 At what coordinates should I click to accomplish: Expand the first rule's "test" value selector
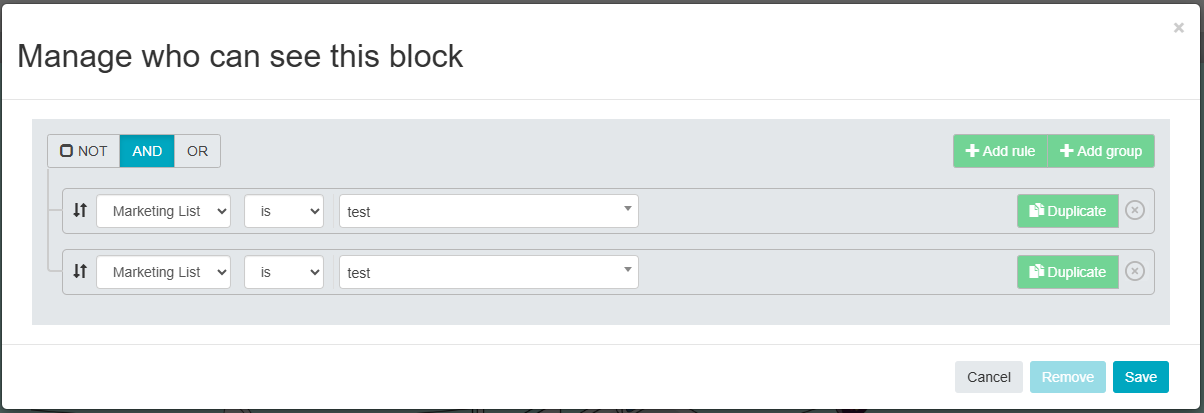click(x=489, y=211)
